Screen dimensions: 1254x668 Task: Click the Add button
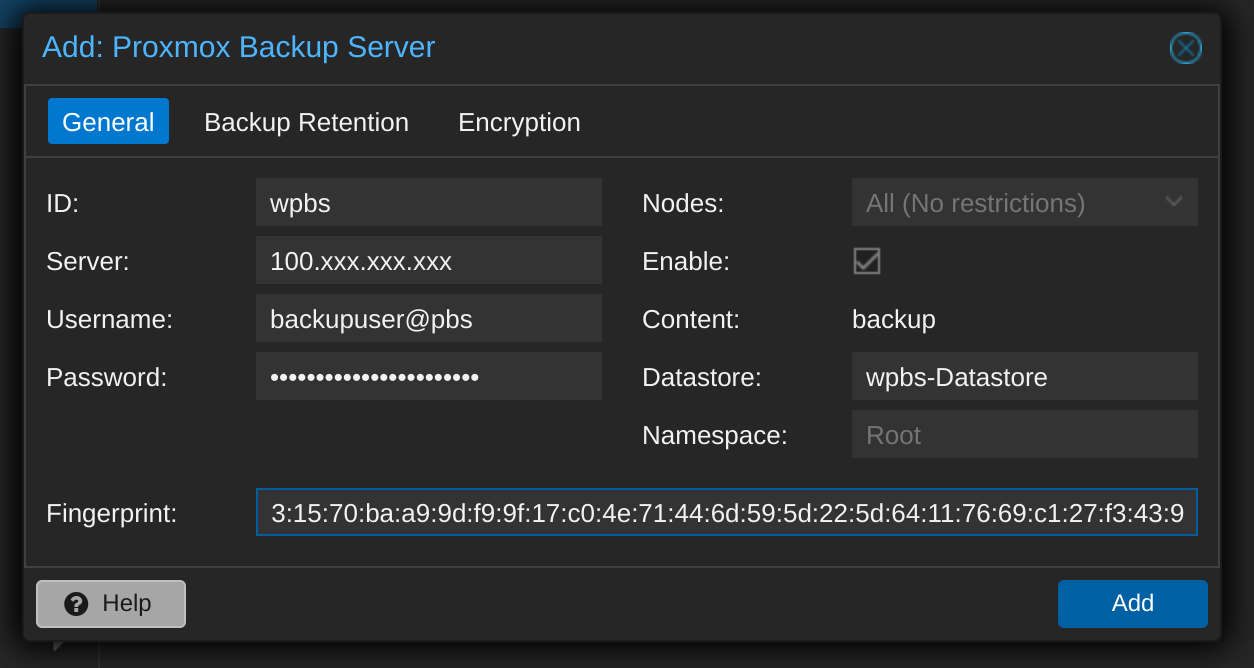(x=1133, y=604)
